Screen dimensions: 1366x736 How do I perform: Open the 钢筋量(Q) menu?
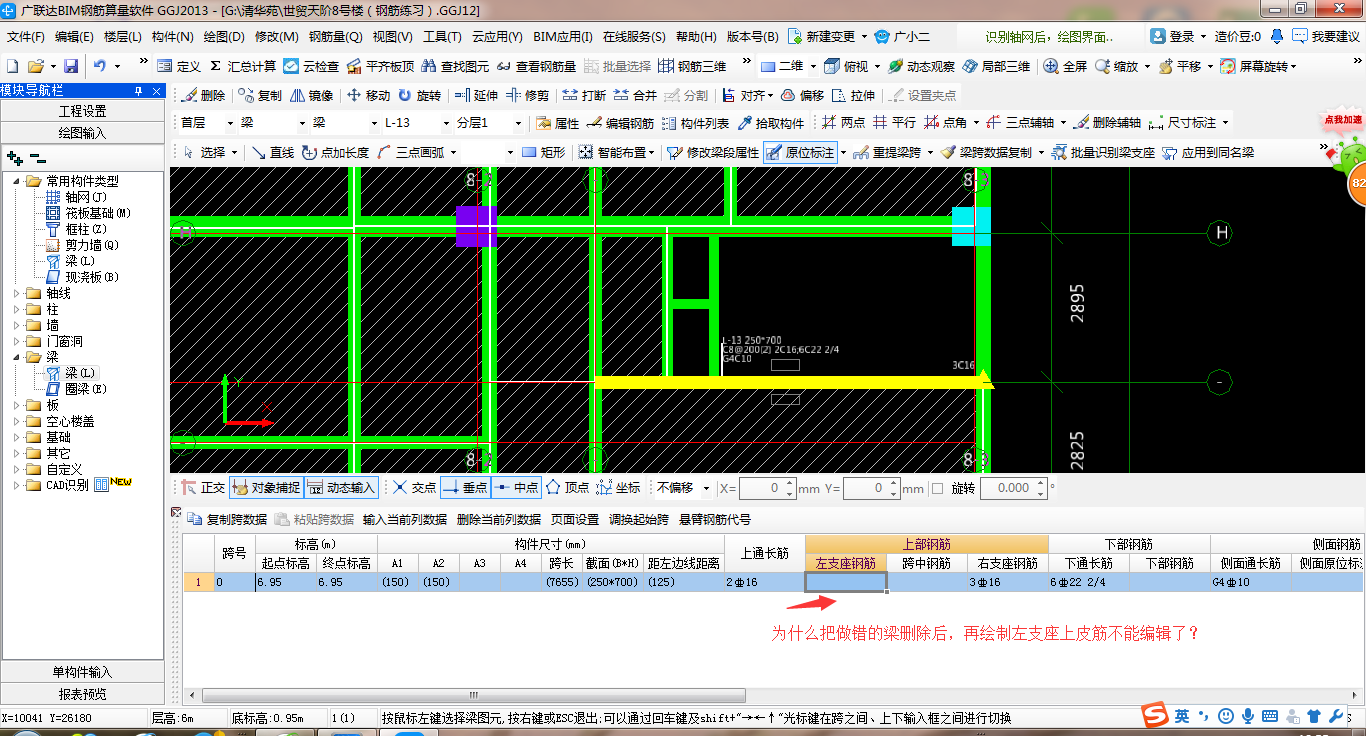click(x=335, y=37)
